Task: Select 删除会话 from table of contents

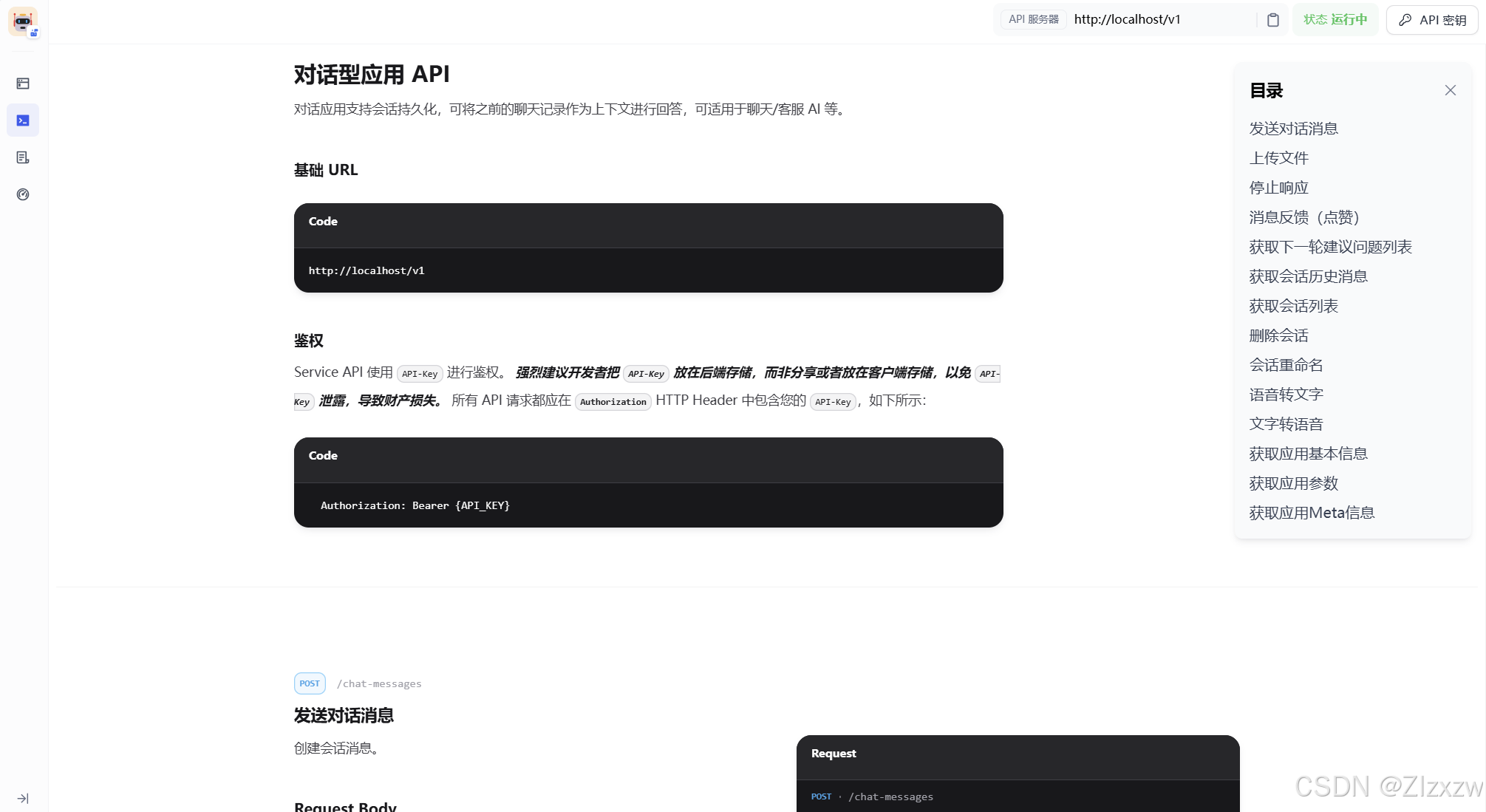Action: (x=1278, y=335)
